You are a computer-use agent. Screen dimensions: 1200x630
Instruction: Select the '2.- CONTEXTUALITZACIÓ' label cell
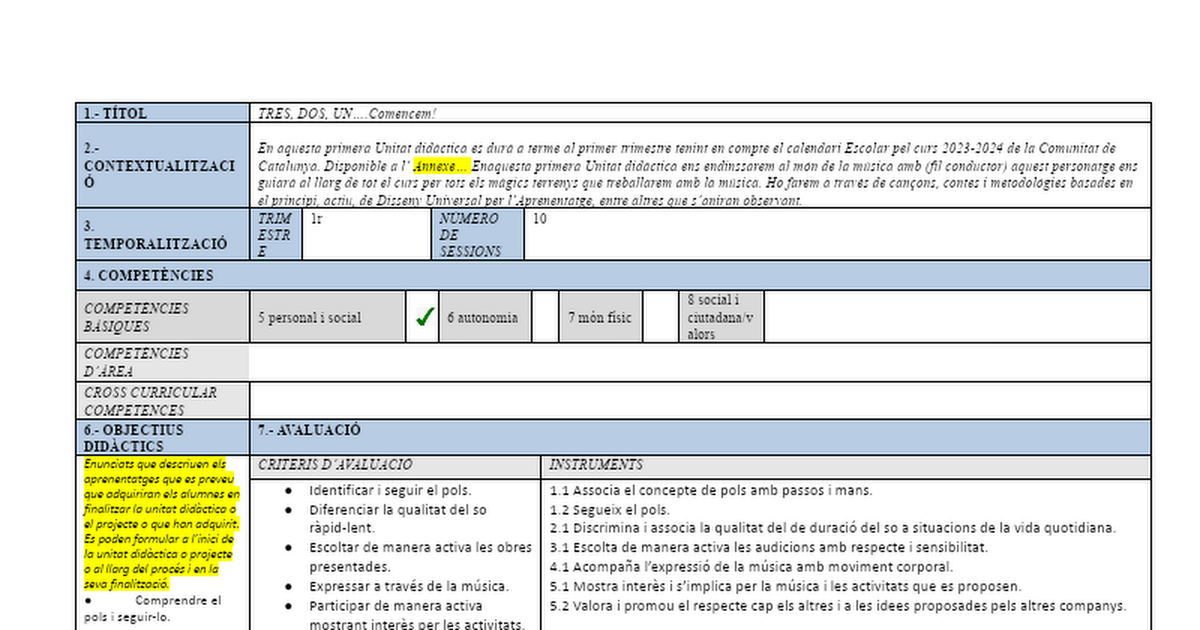(x=163, y=165)
